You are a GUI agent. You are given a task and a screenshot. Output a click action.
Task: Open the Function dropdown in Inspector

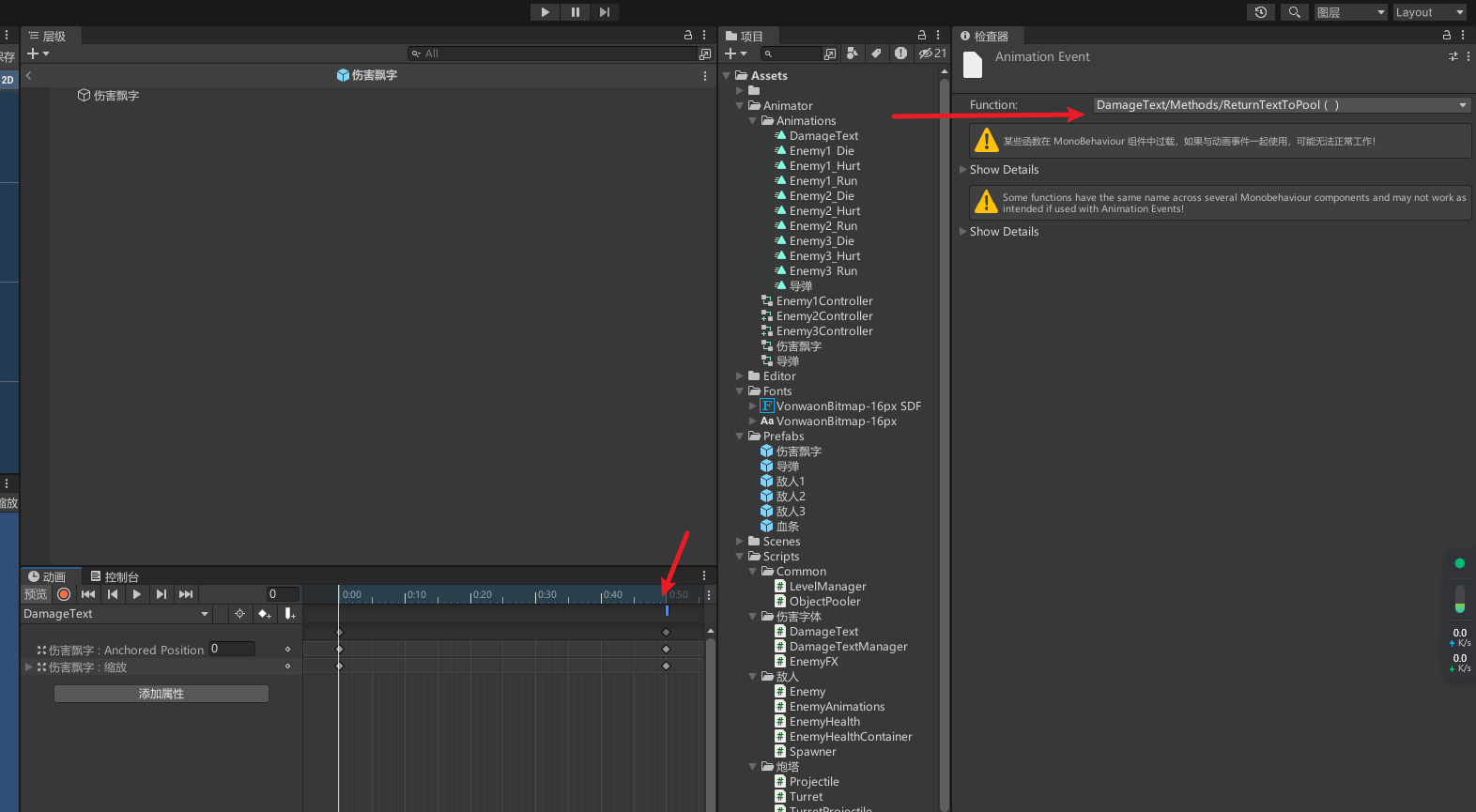pos(1282,105)
